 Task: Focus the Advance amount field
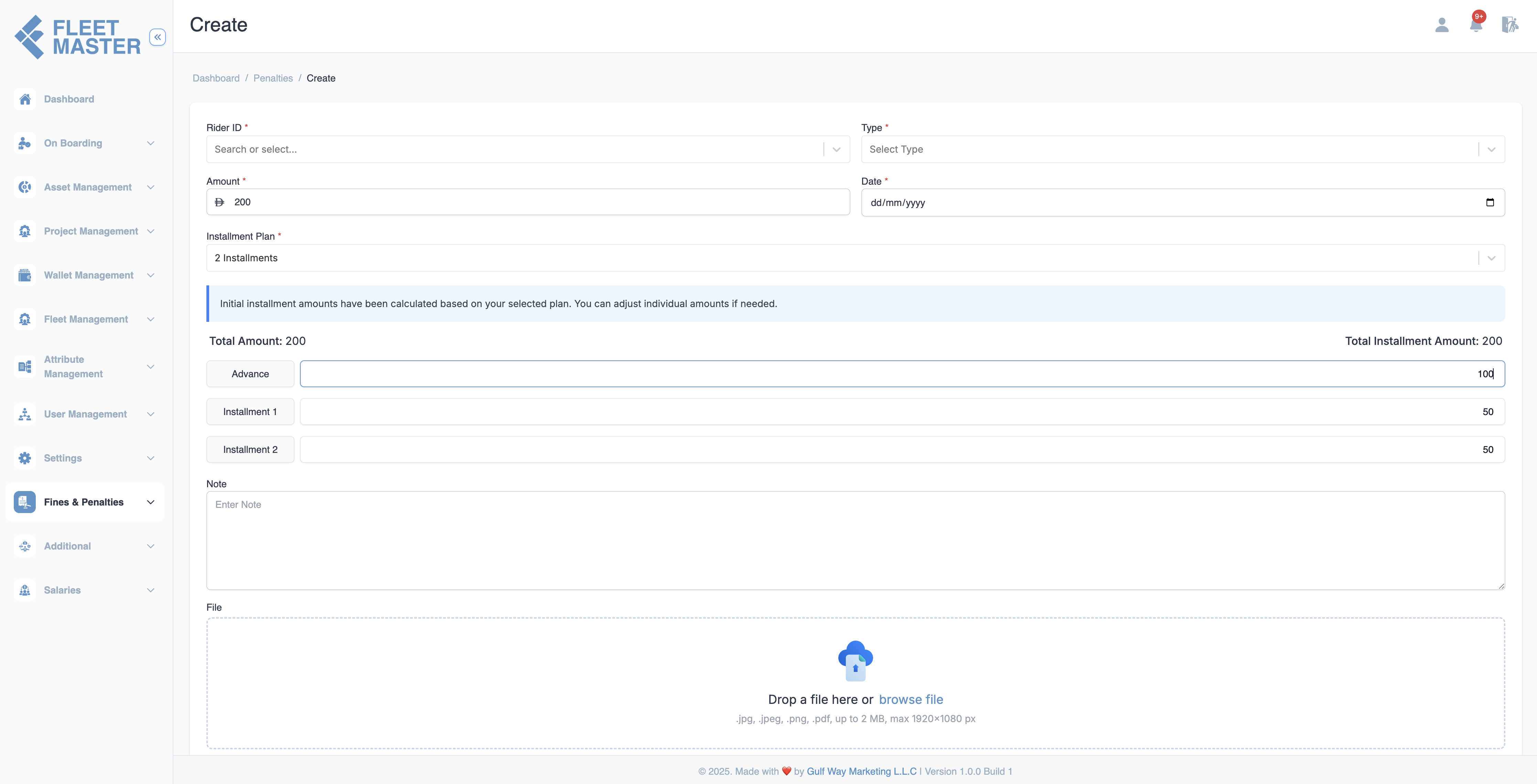tap(902, 374)
